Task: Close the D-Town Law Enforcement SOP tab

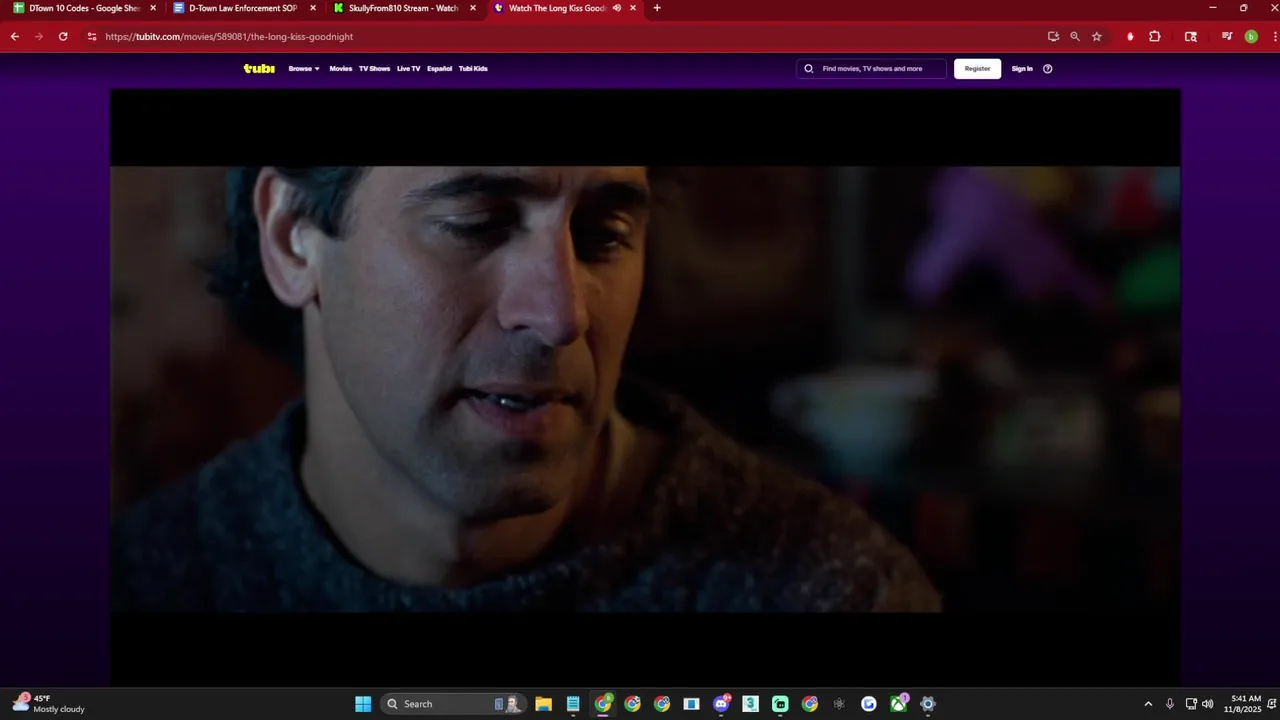Action: pyautogui.click(x=313, y=8)
